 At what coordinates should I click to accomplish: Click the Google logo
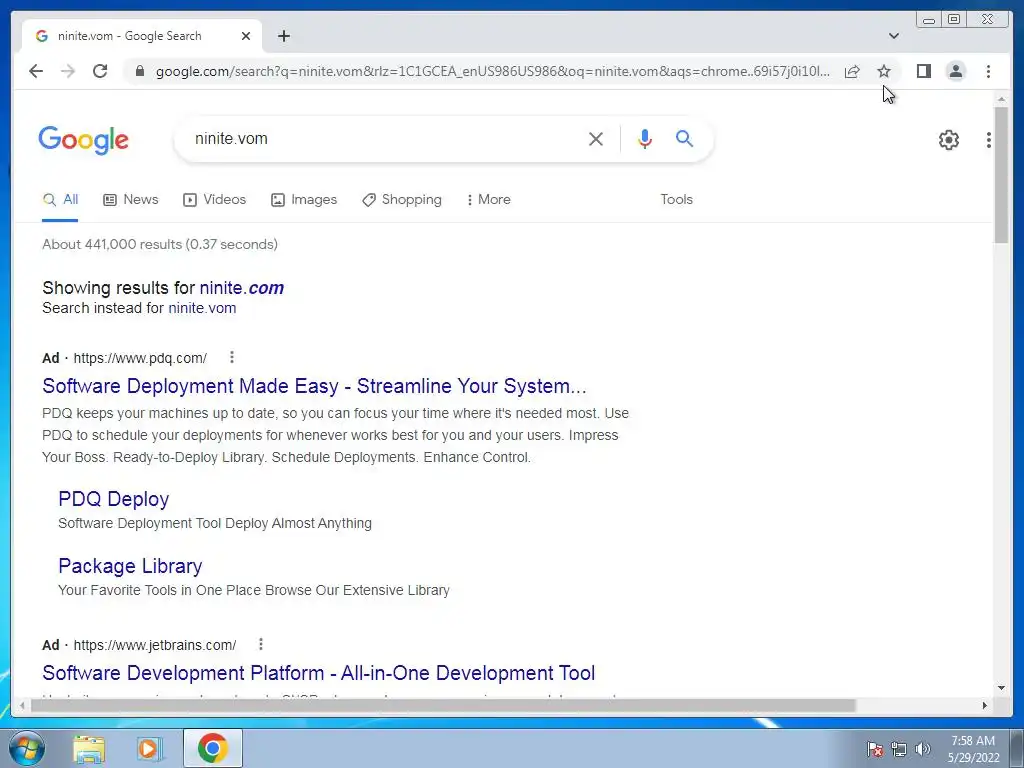click(x=84, y=140)
